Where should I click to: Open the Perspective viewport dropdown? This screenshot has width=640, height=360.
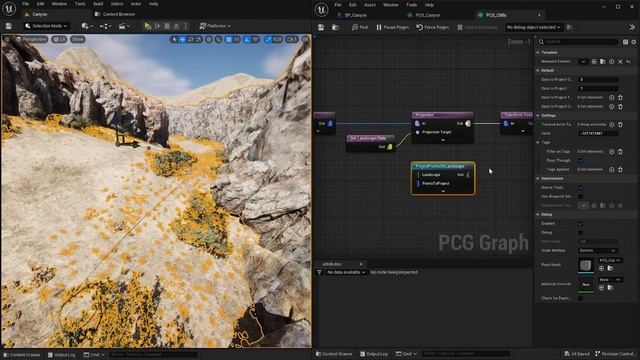(32, 40)
